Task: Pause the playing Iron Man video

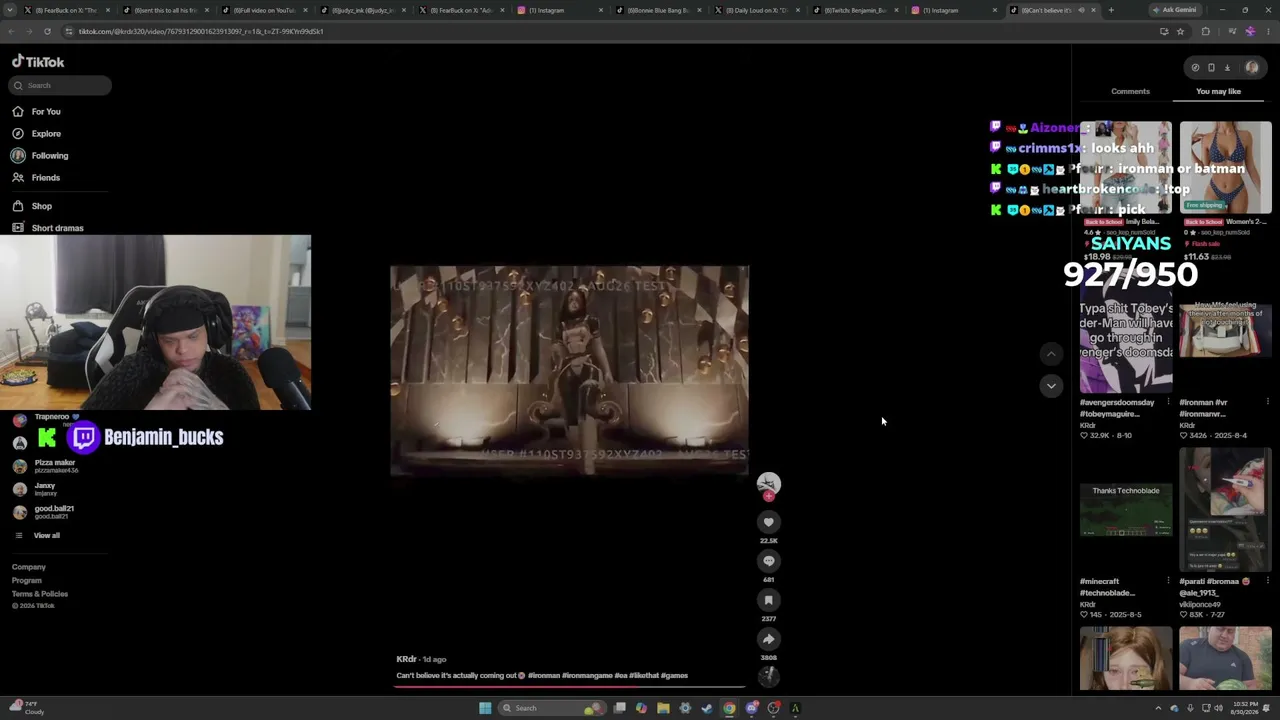Action: coord(569,370)
